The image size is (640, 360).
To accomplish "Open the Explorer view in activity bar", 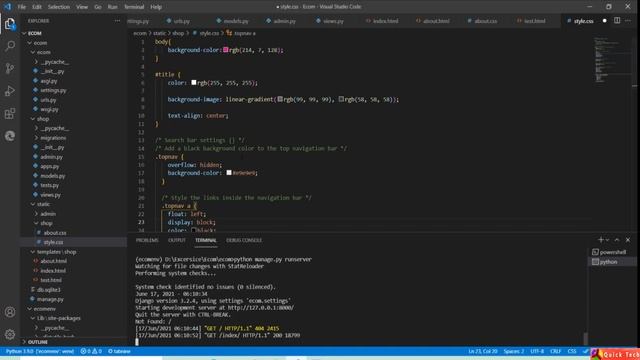I will (x=10, y=24).
